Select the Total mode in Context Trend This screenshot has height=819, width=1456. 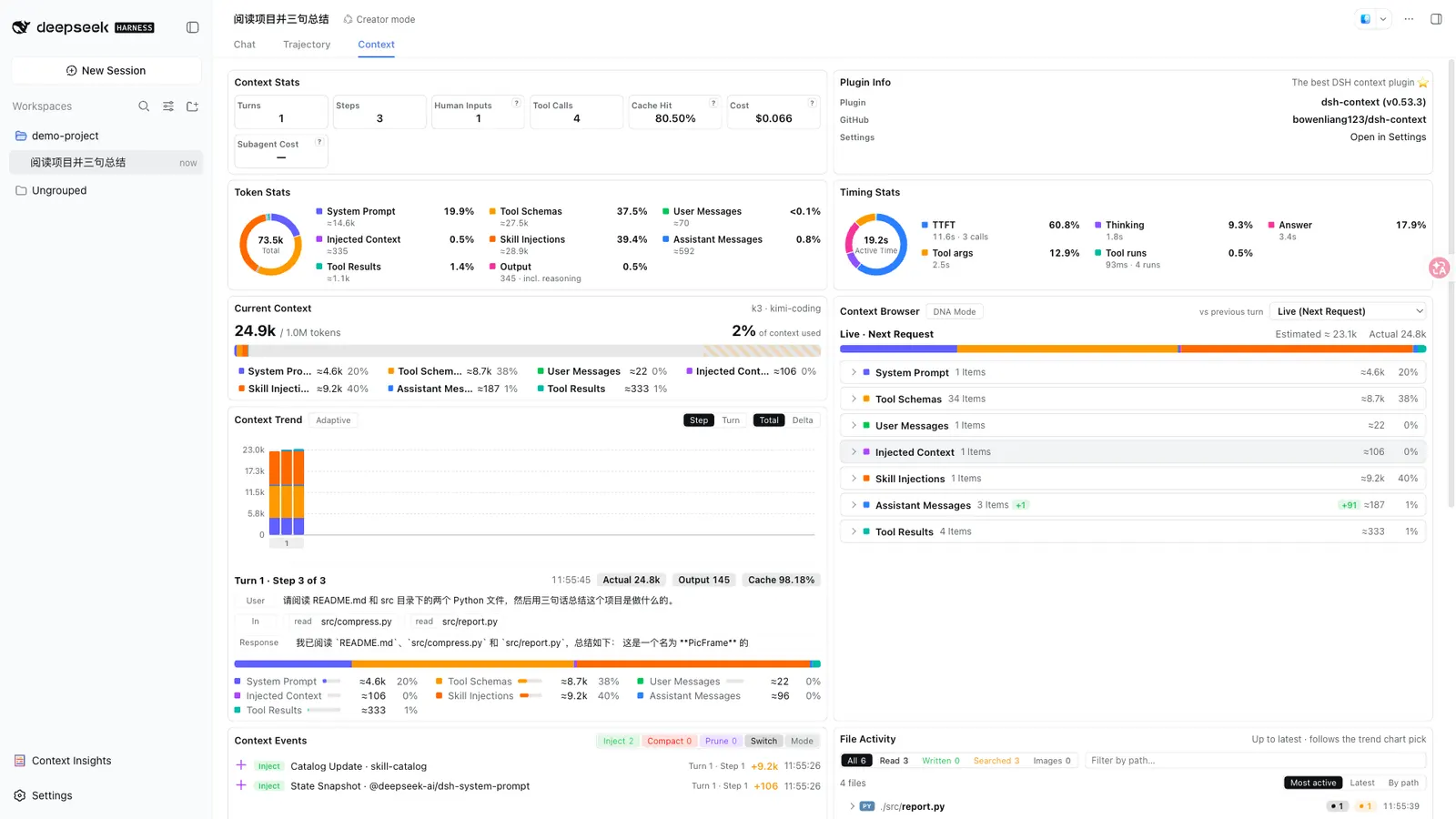[x=769, y=420]
